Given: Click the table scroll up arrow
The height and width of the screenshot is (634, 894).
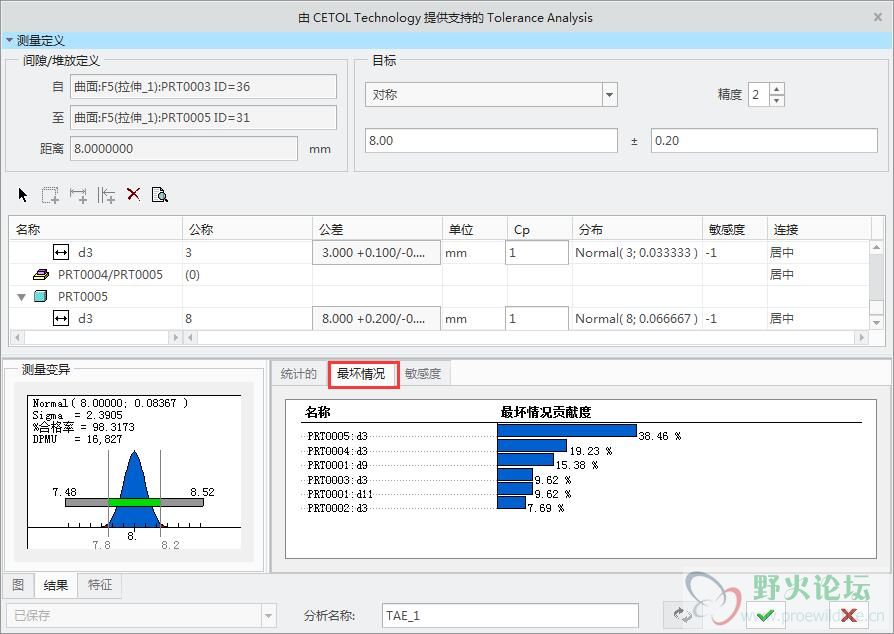Looking at the screenshot, I should (x=876, y=247).
